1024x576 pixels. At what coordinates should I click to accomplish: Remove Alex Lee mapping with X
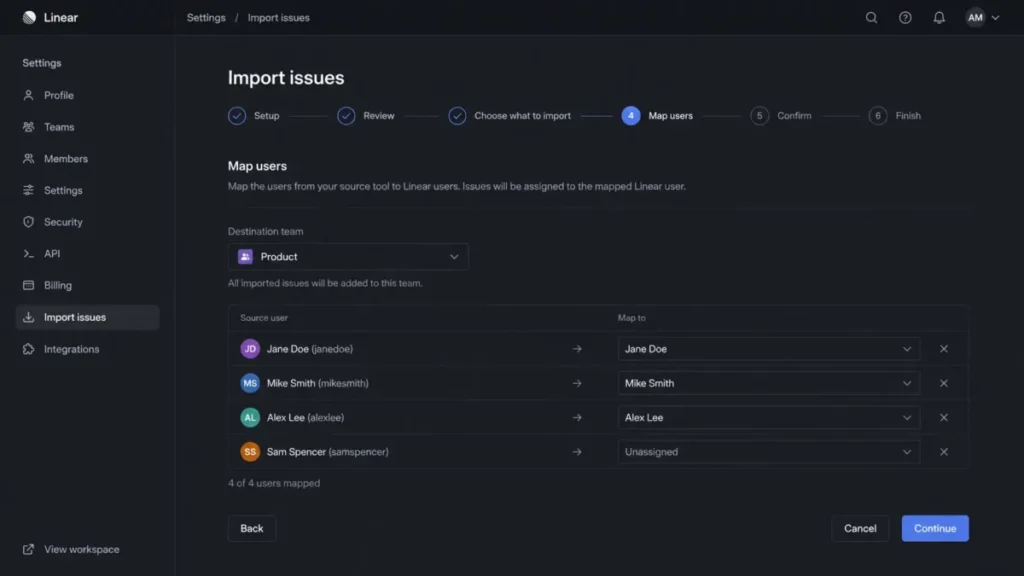point(944,417)
